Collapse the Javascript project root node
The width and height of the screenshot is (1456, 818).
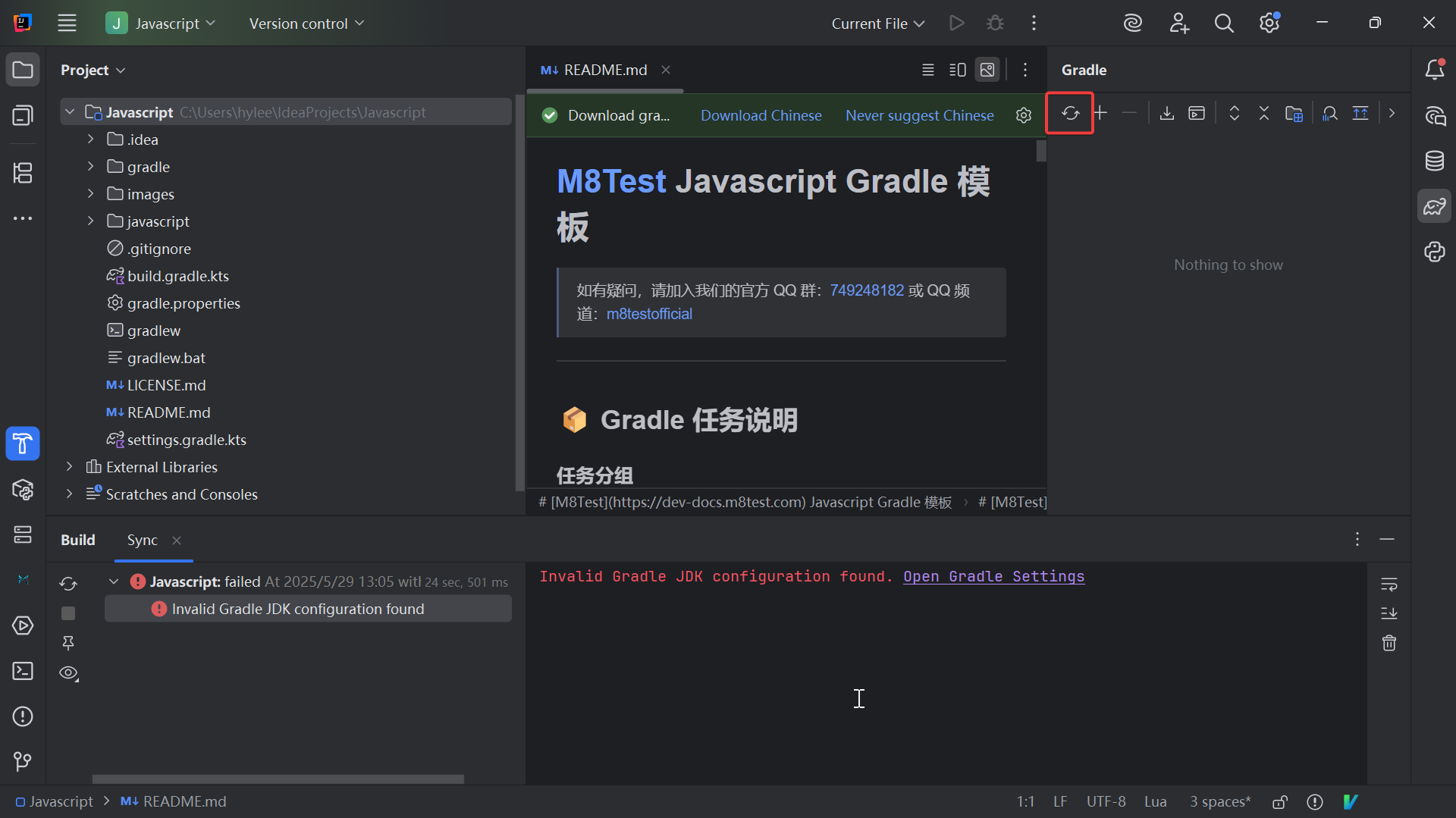[70, 111]
